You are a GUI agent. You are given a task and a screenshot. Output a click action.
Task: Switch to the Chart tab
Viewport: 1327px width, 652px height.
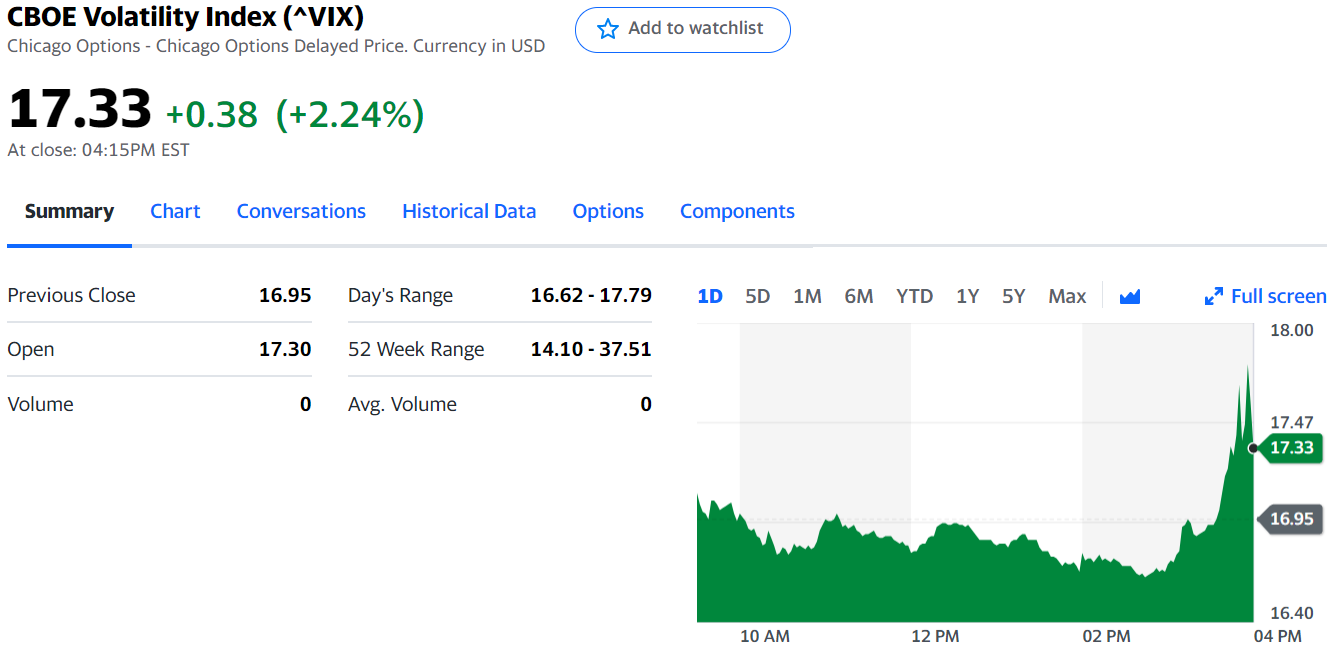click(175, 211)
